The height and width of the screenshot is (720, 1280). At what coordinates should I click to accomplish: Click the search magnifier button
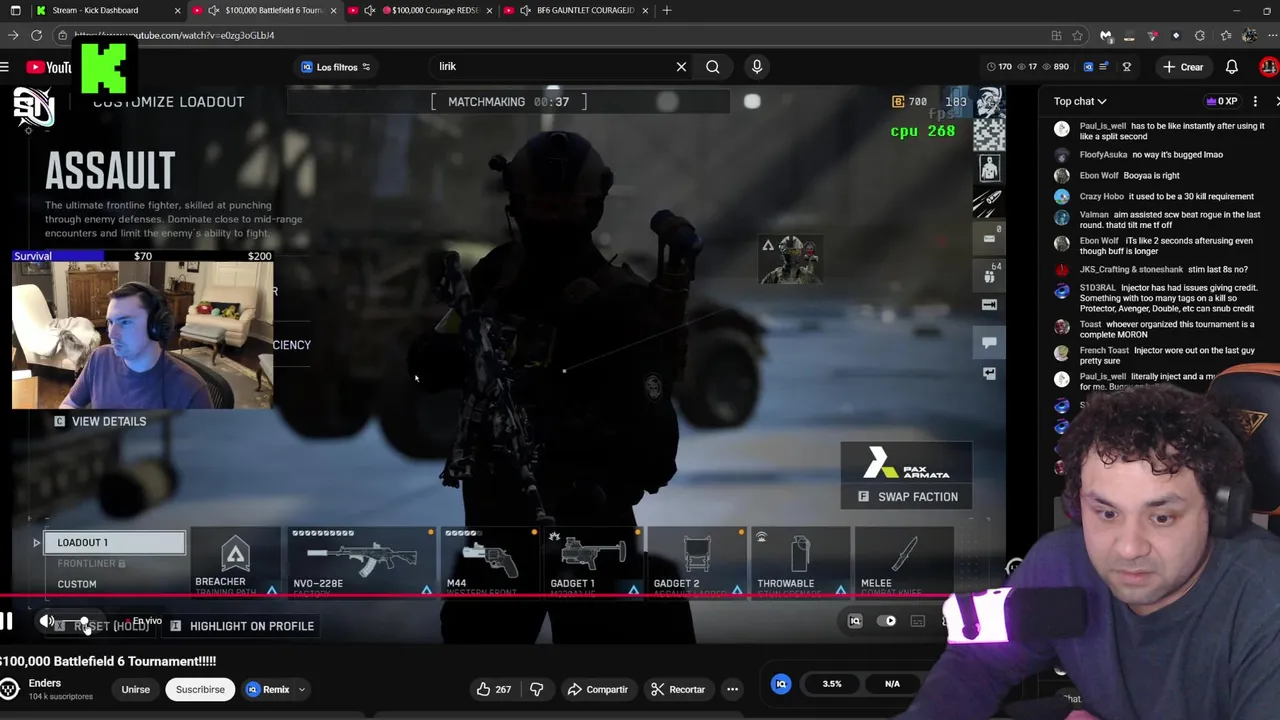pos(712,67)
